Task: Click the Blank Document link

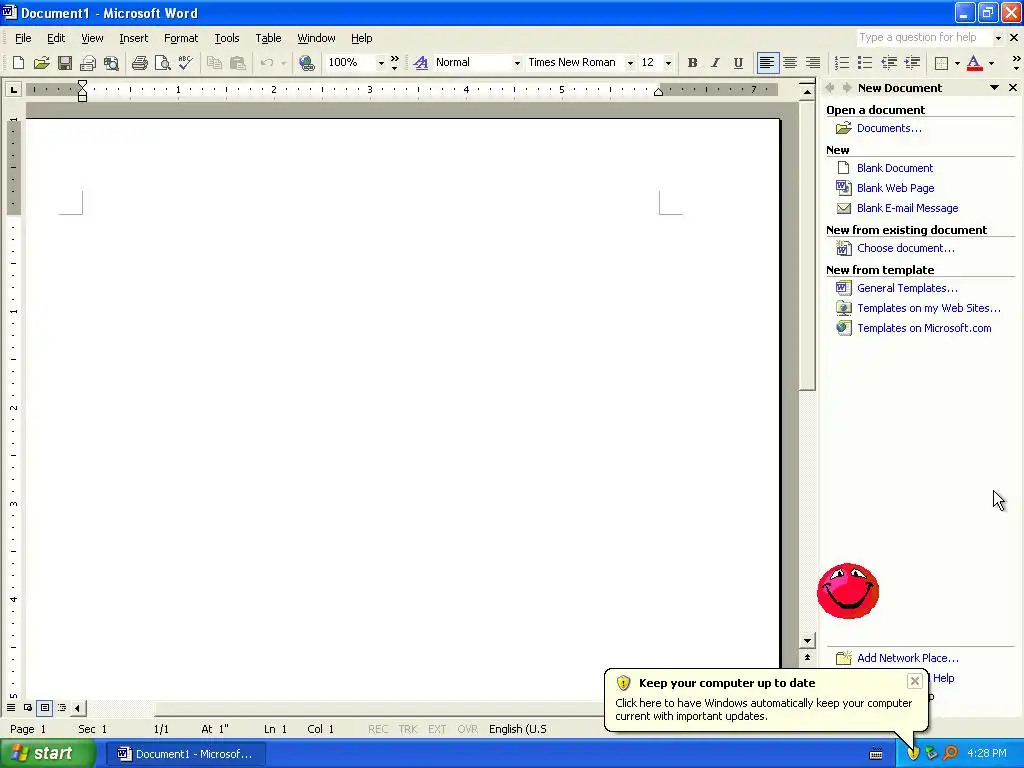Action: tap(895, 168)
